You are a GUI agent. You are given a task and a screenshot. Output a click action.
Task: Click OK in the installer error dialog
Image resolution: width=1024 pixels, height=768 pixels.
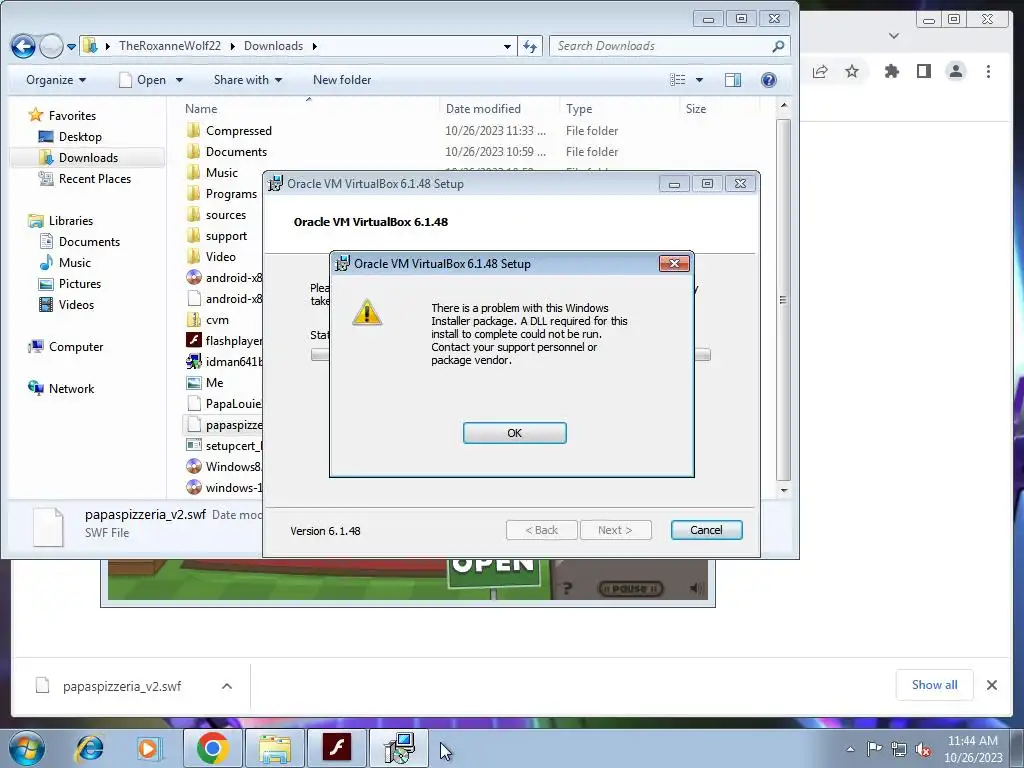(515, 433)
